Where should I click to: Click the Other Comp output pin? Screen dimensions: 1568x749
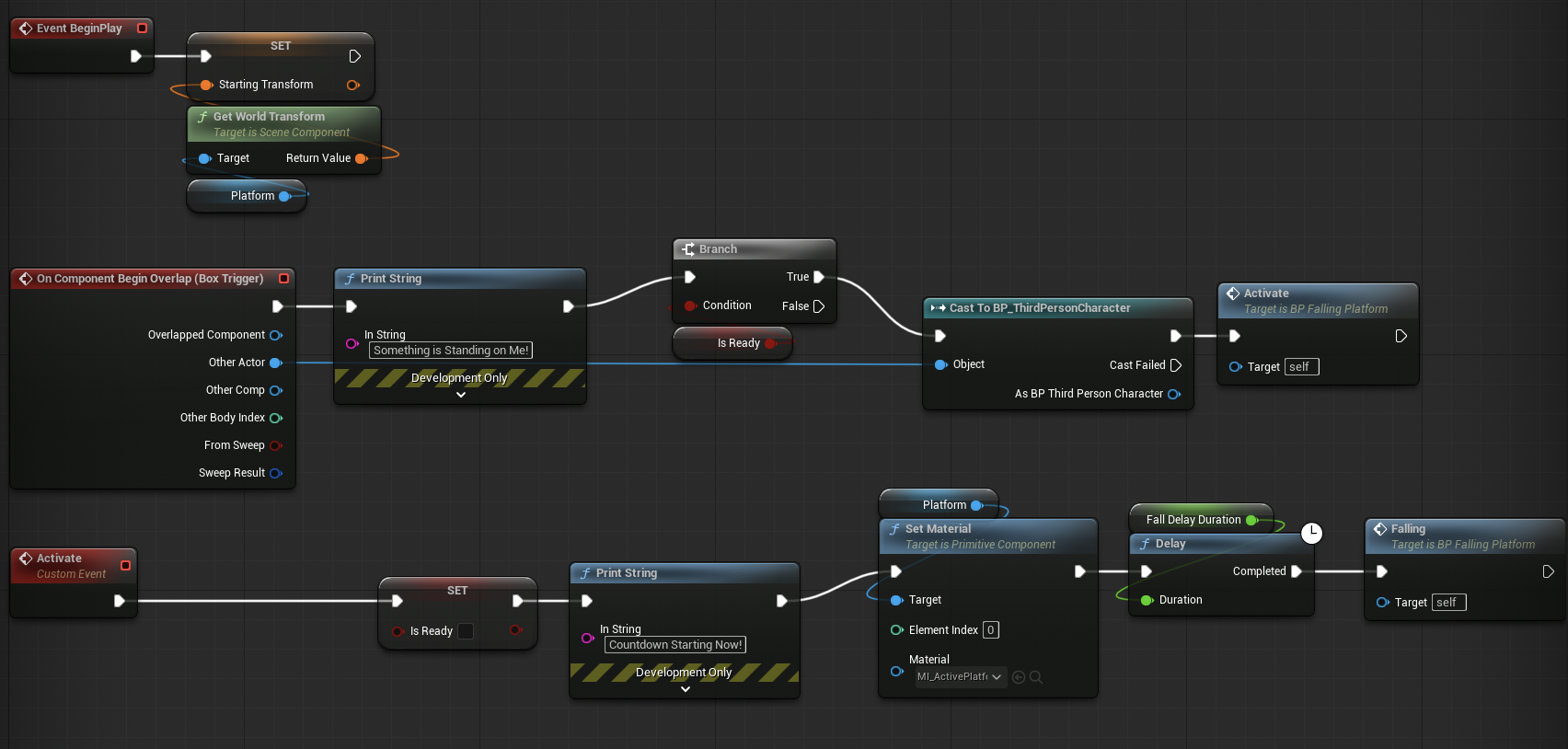276,390
